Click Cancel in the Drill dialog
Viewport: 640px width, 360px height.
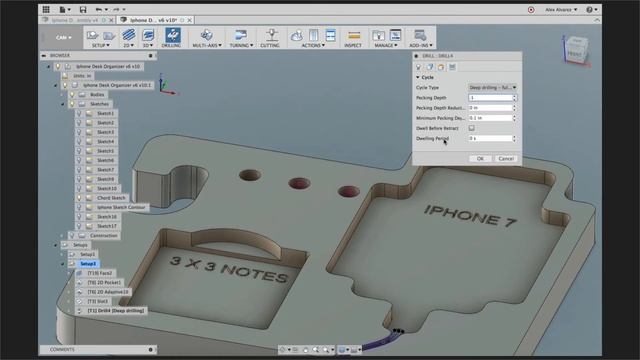point(506,158)
